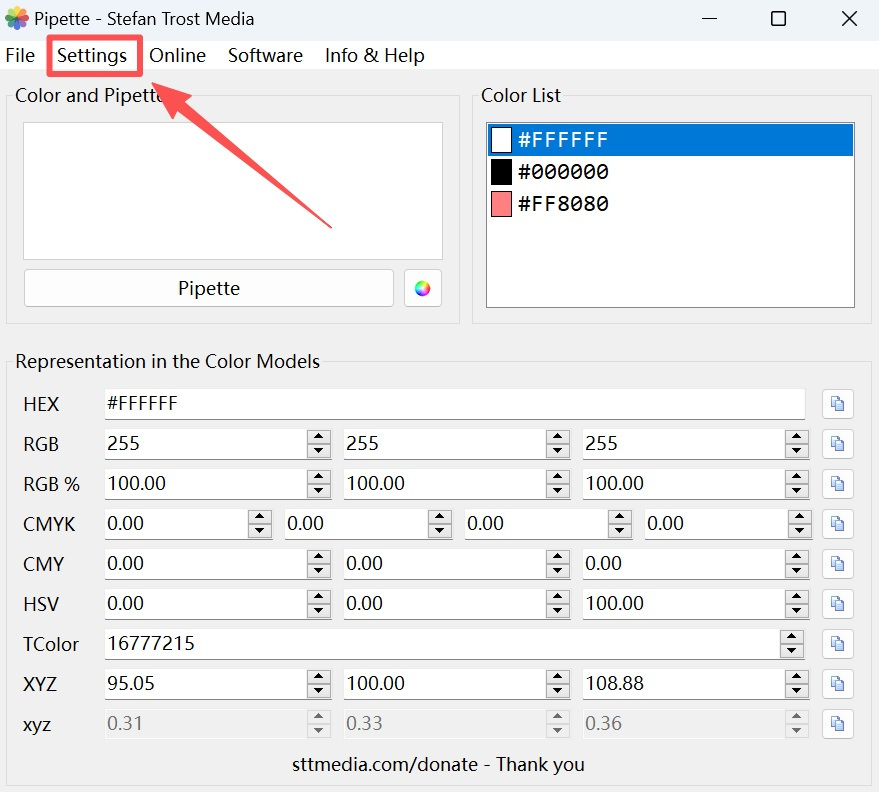
Task: Select #FF8080 in the Color List
Action: click(562, 204)
